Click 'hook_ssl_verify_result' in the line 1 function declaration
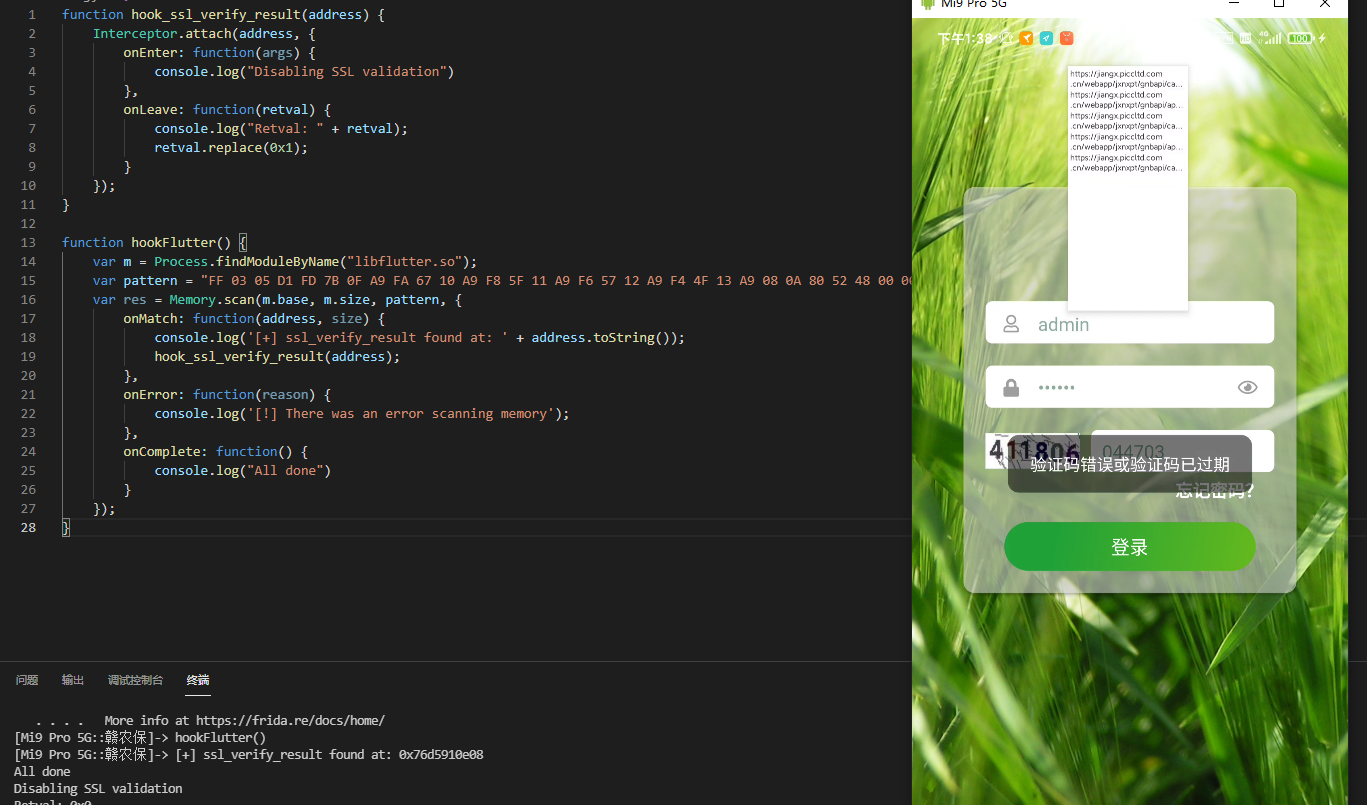 tap(215, 14)
